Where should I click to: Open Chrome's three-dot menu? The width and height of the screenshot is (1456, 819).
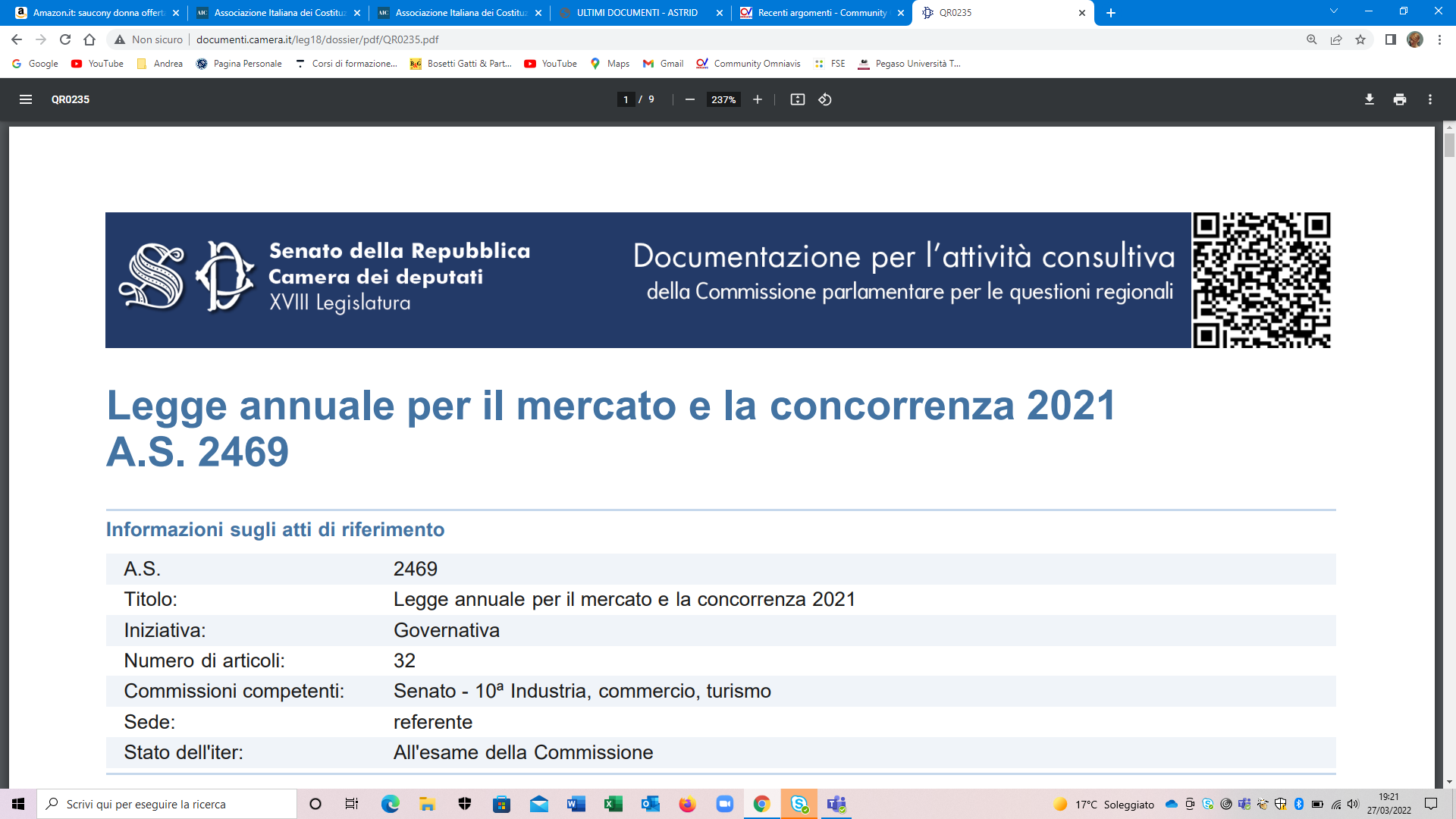1439,39
